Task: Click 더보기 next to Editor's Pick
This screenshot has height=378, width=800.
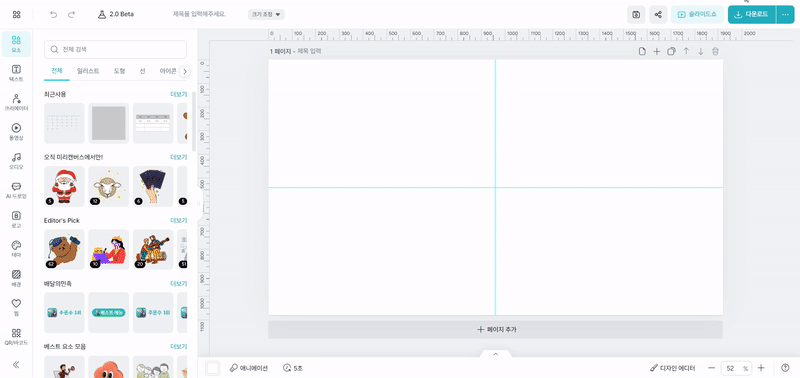Action: click(x=178, y=220)
